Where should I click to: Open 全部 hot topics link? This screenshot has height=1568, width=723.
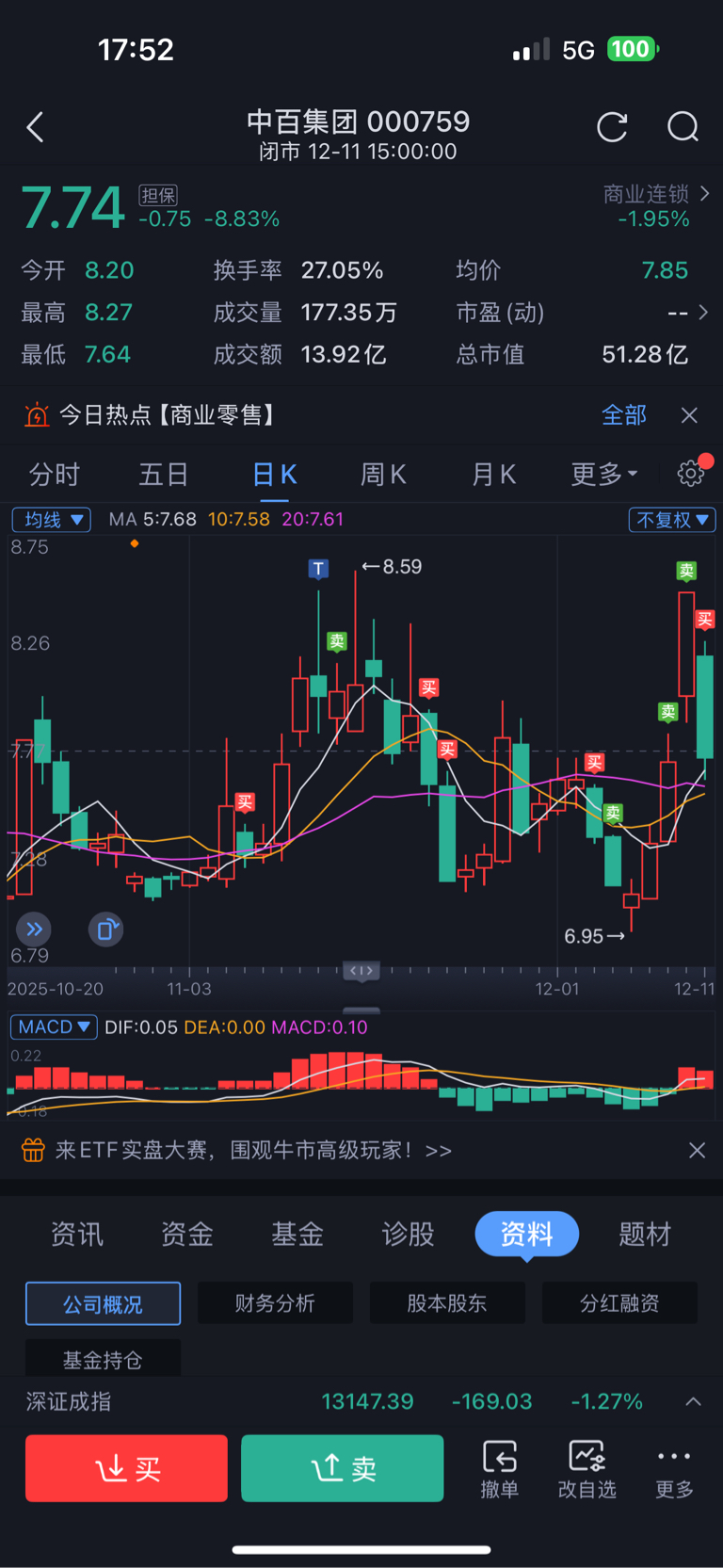pos(624,415)
